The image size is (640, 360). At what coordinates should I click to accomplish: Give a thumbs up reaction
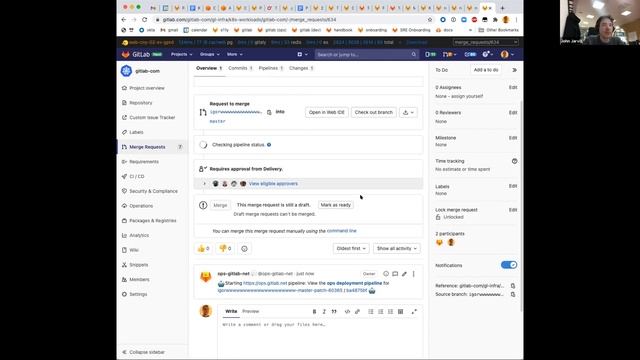coord(203,248)
